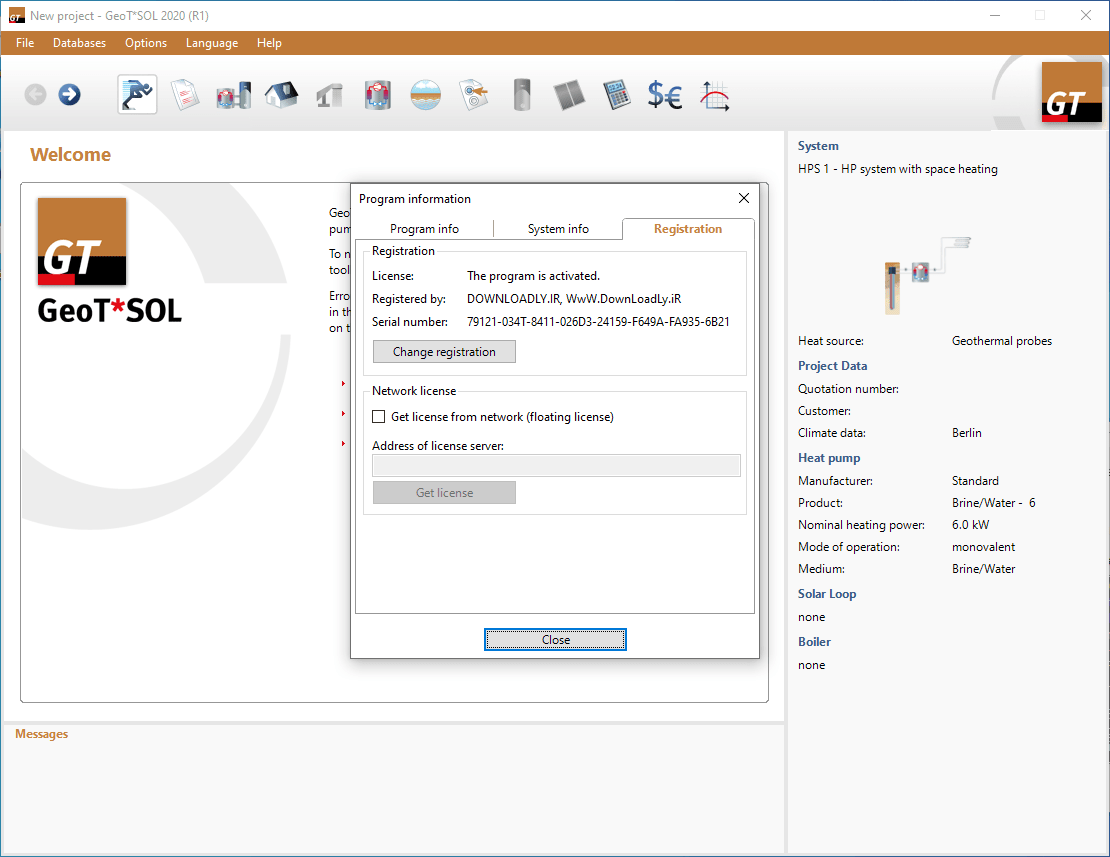
Task: Open the project report icon
Action: tap(185, 94)
